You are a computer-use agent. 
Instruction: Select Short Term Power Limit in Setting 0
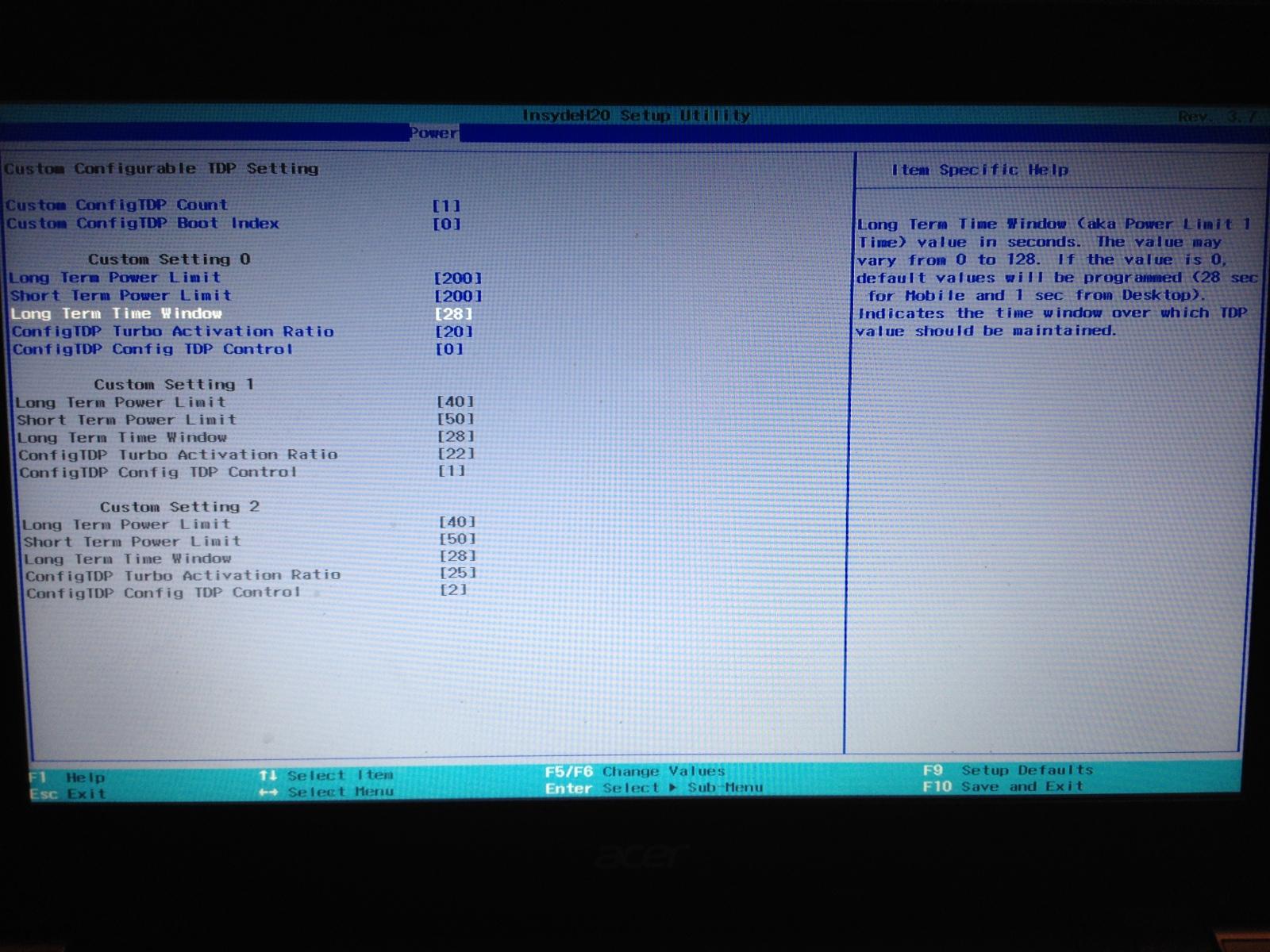[121, 295]
